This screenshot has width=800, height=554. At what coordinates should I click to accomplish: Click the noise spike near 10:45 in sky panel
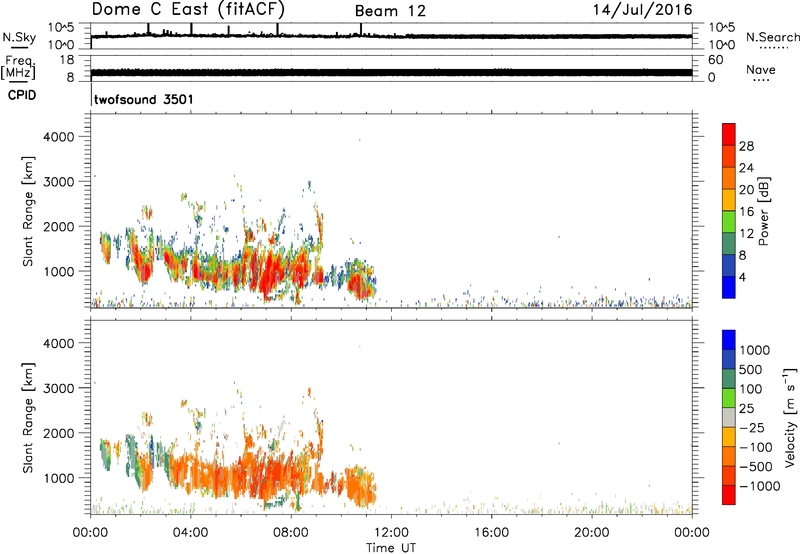point(361,29)
